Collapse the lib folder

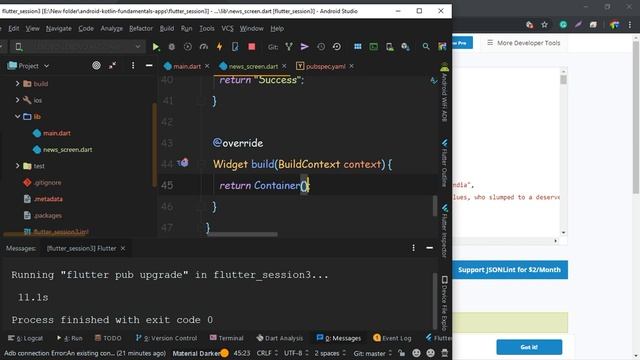coord(18,117)
